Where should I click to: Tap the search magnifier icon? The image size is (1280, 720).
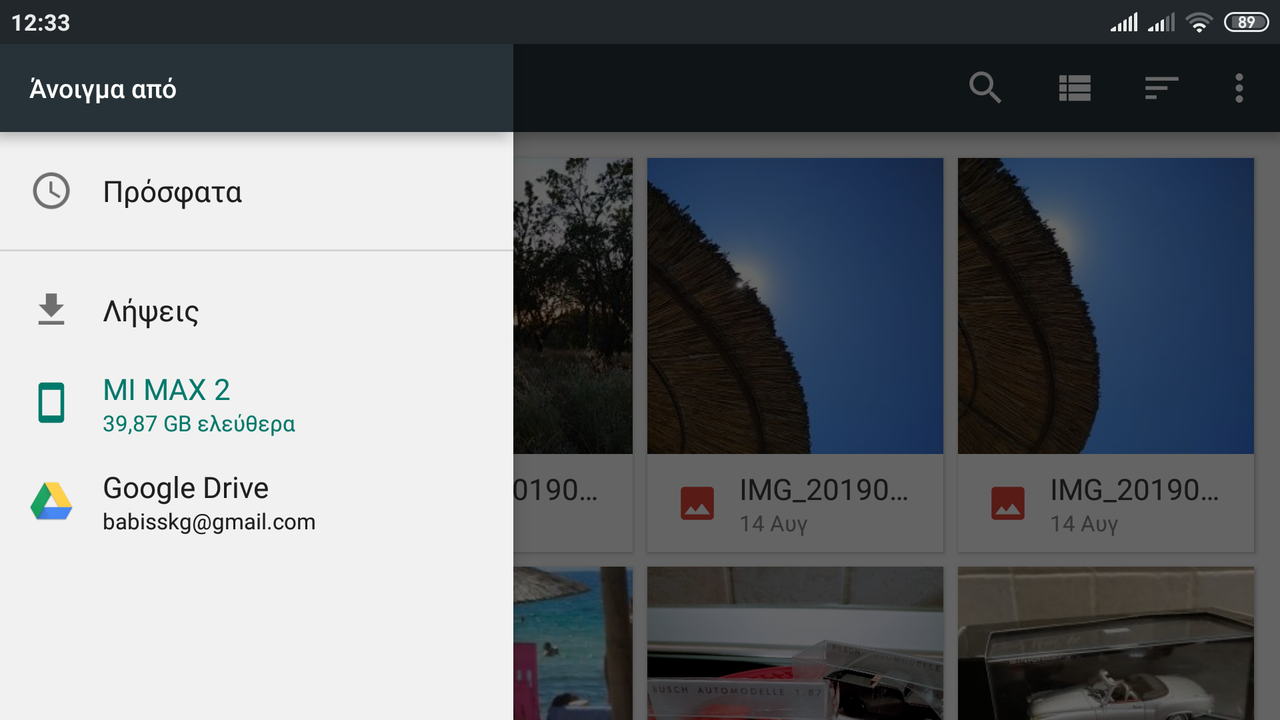coord(985,88)
